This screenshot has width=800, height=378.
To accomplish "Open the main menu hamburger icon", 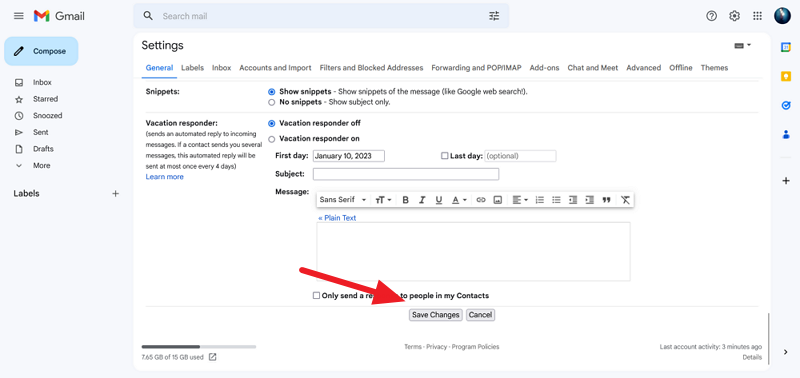I will [18, 16].
